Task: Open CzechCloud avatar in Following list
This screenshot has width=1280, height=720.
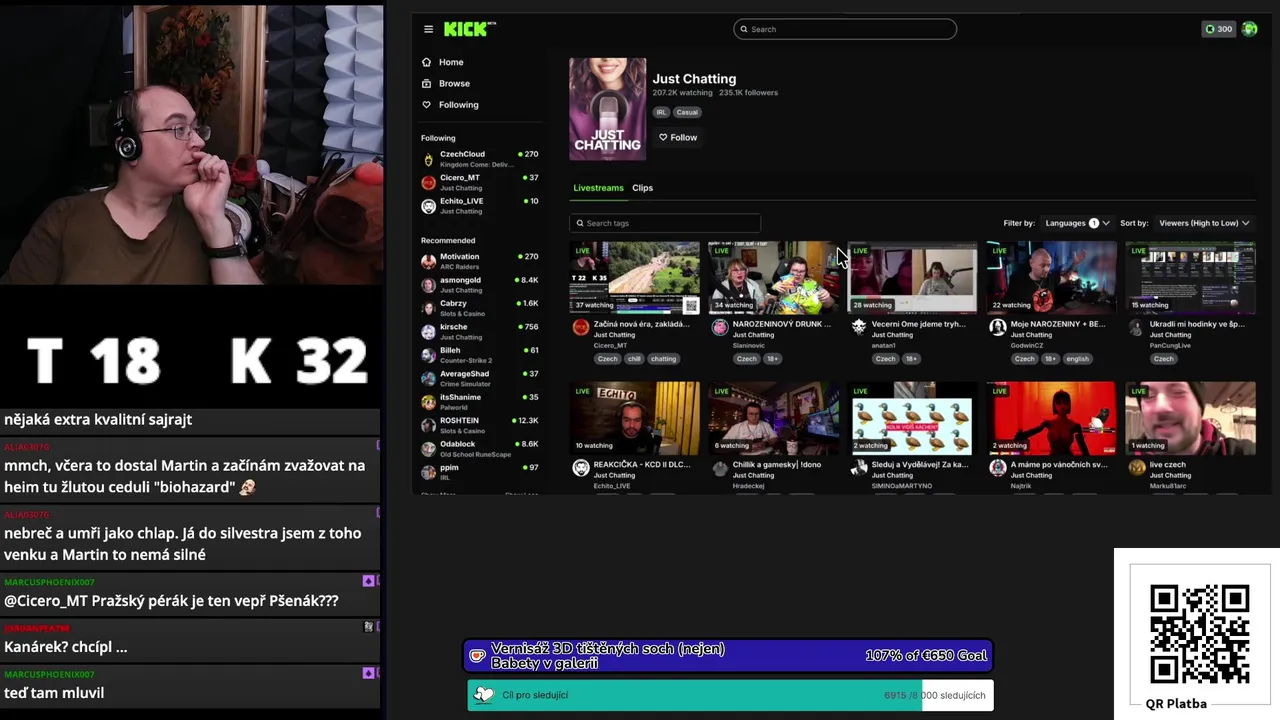Action: [428, 159]
